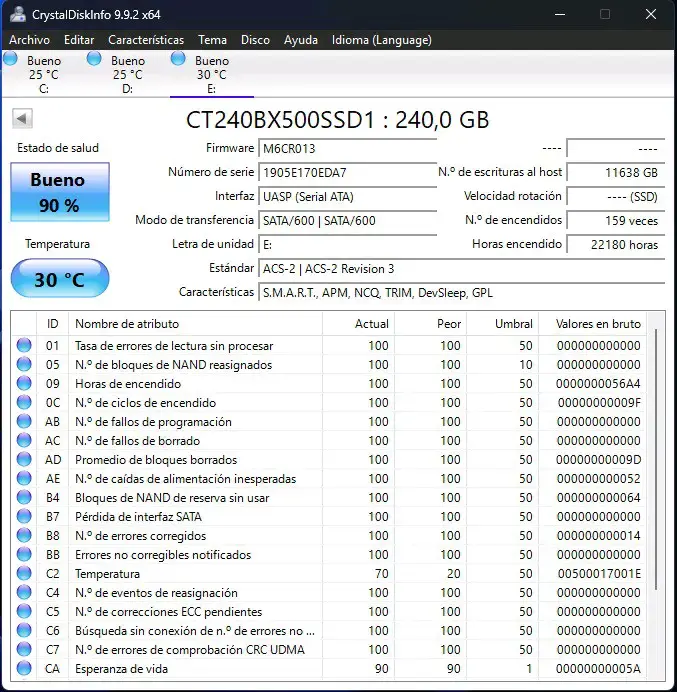Click status orb of attribute 01 row
The height and width of the screenshot is (692, 677).
tap(24, 345)
